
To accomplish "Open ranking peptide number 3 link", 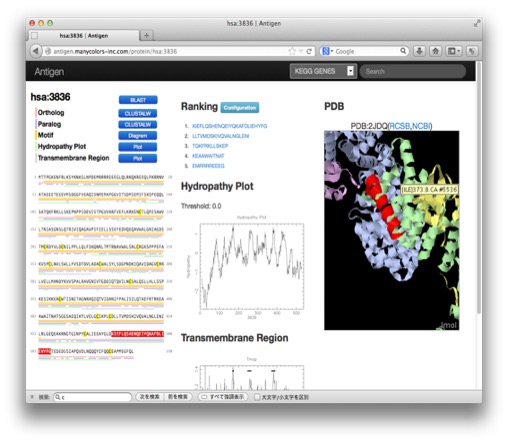I will tap(210, 146).
